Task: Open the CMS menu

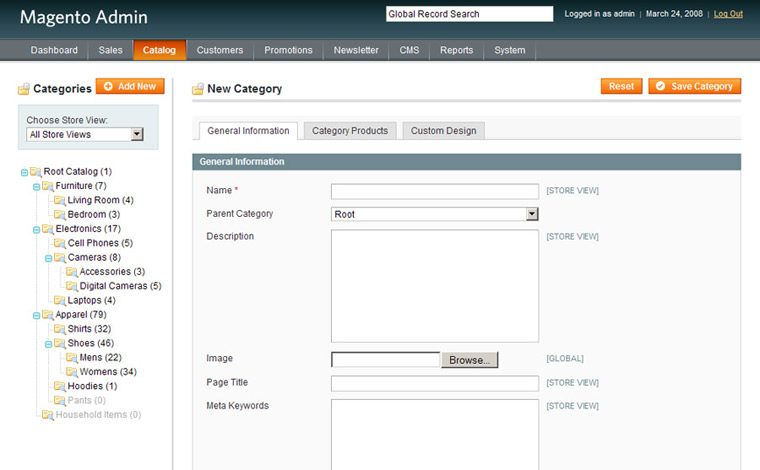Action: [x=409, y=50]
